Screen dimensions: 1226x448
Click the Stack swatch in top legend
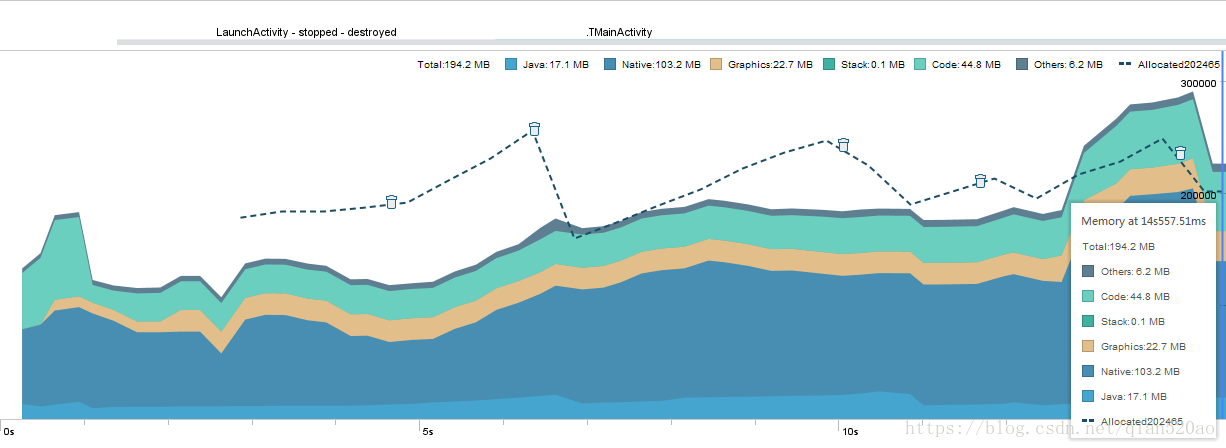pyautogui.click(x=829, y=64)
